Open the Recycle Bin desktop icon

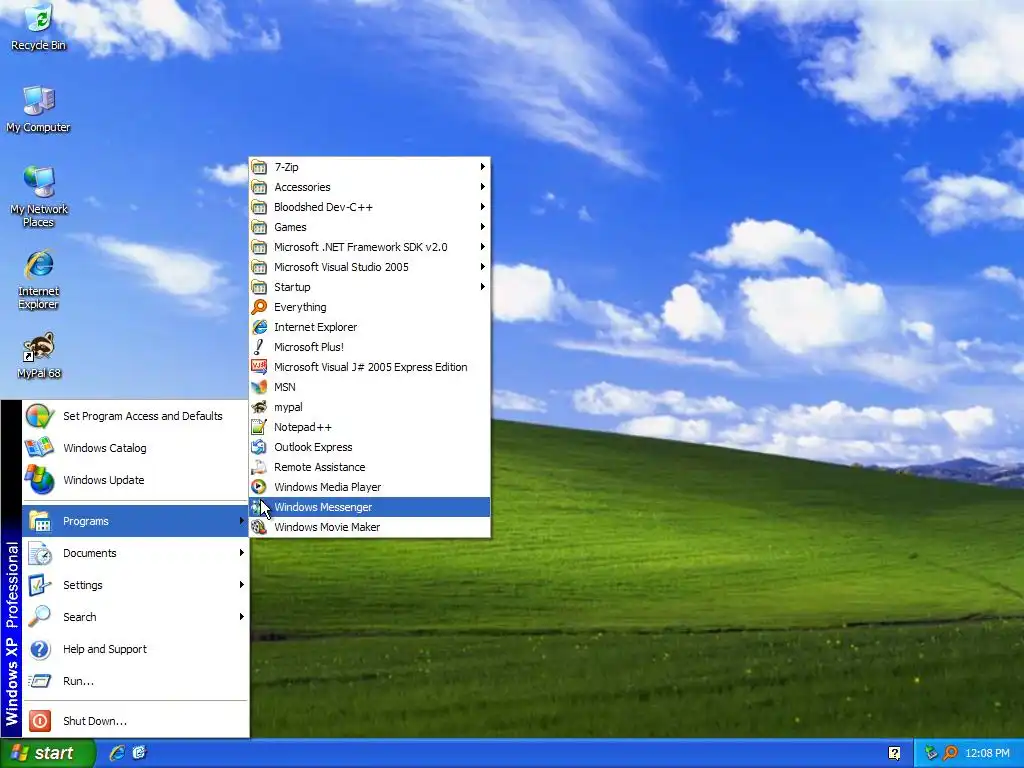(x=39, y=26)
